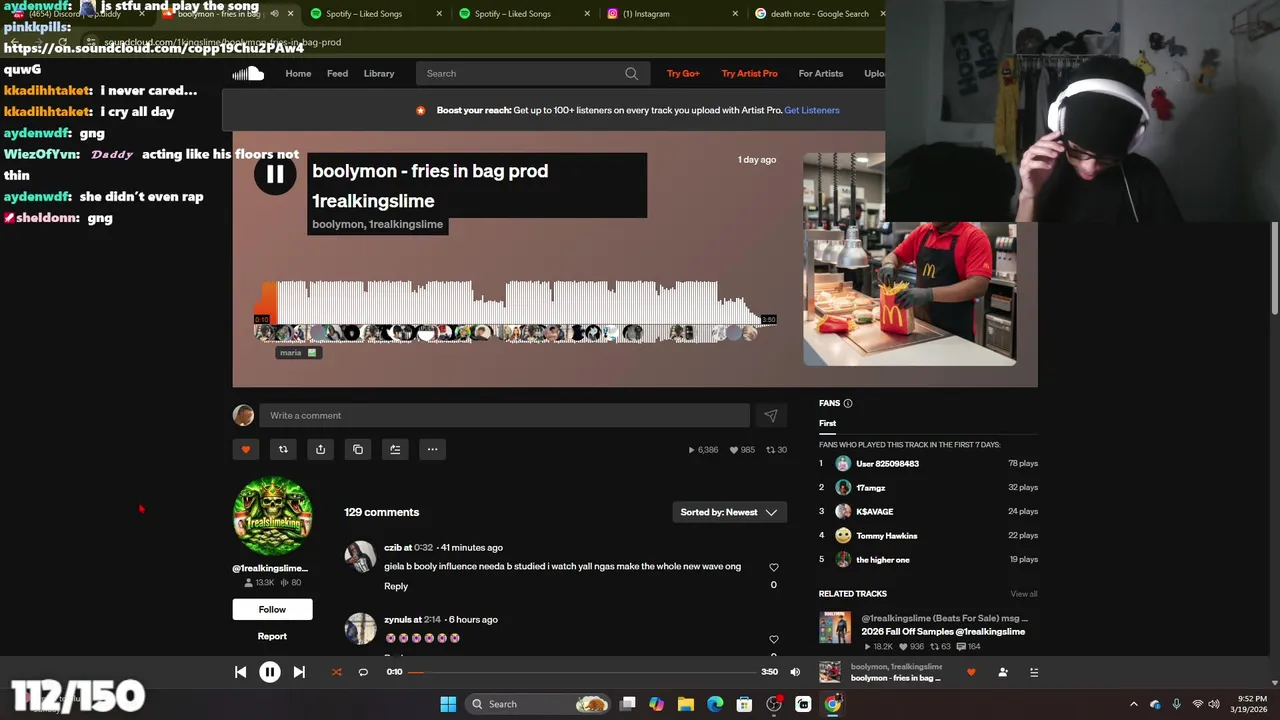Show hidden system tray icons chevron

coord(1133,704)
